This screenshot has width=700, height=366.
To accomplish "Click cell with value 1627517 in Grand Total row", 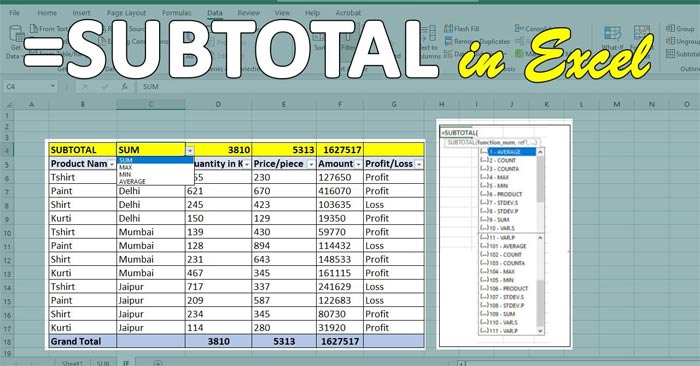I will coord(340,342).
